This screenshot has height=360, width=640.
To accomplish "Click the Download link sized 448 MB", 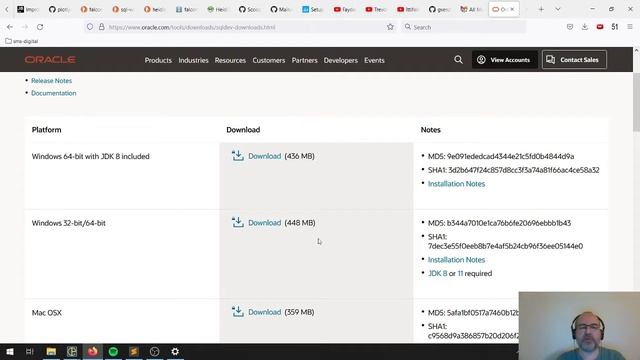I will click(264, 222).
